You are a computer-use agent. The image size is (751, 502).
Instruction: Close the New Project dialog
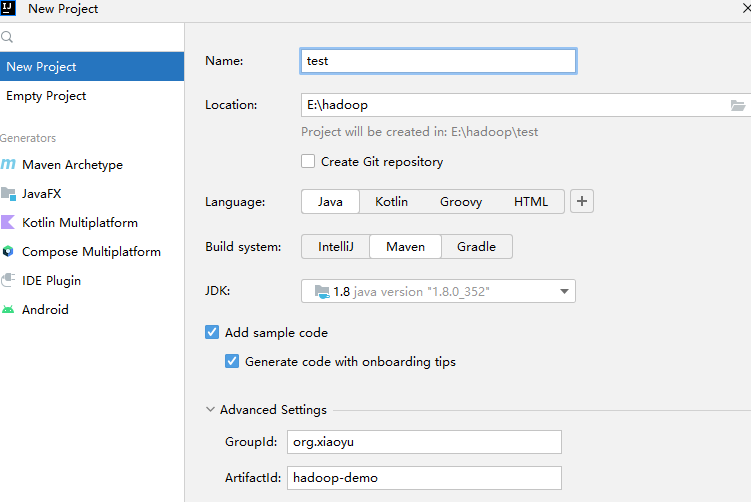pos(746,8)
